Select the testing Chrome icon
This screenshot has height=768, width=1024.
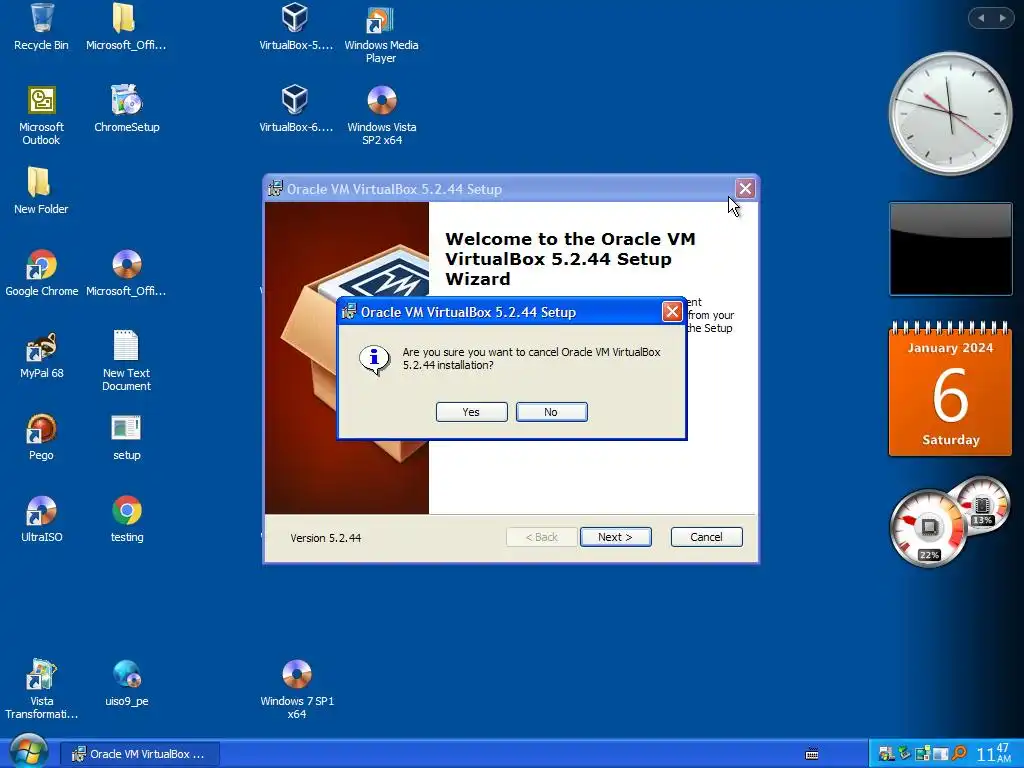point(127,520)
